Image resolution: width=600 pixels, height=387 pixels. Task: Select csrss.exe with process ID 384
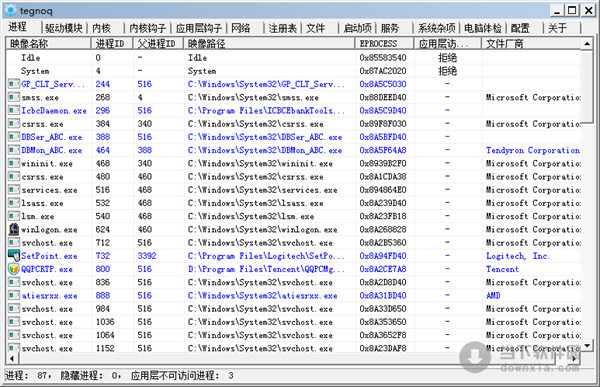point(293,124)
